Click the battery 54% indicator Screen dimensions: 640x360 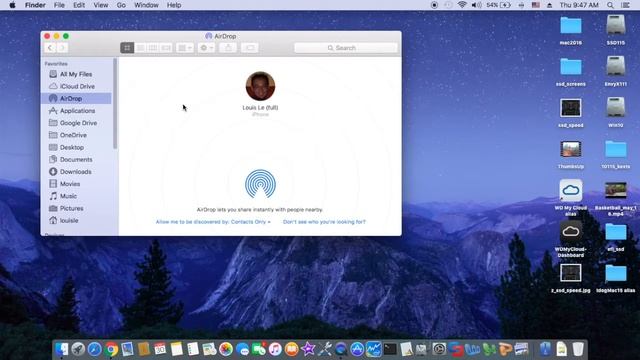click(x=498, y=5)
